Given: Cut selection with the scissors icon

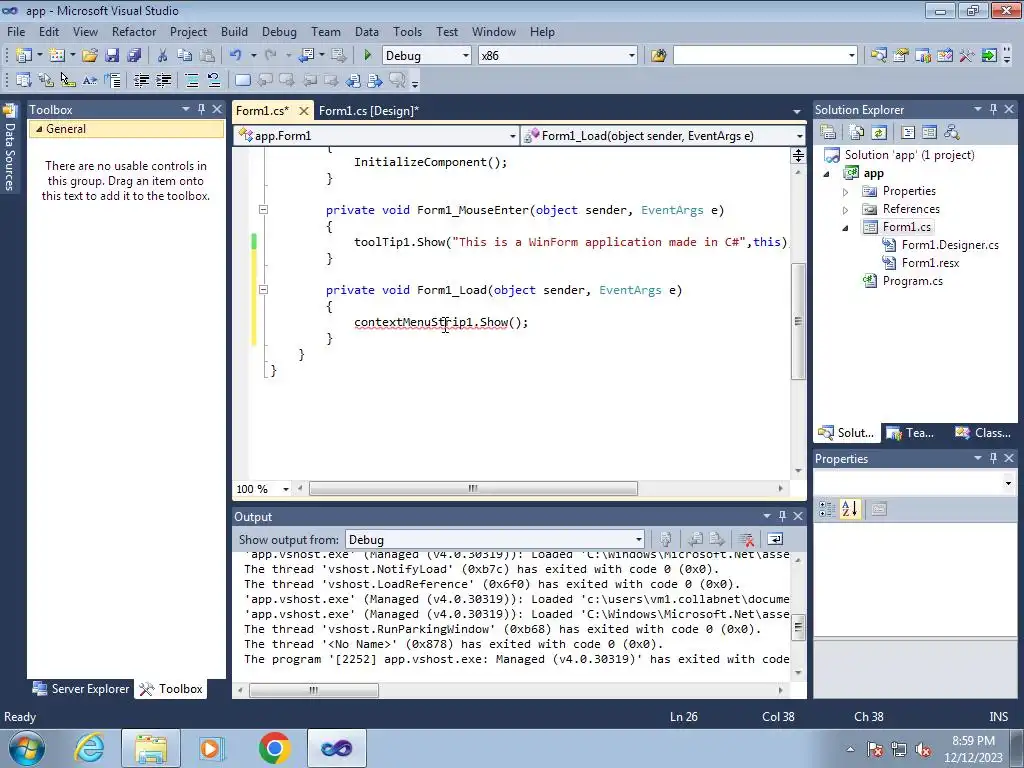Looking at the screenshot, I should point(162,56).
